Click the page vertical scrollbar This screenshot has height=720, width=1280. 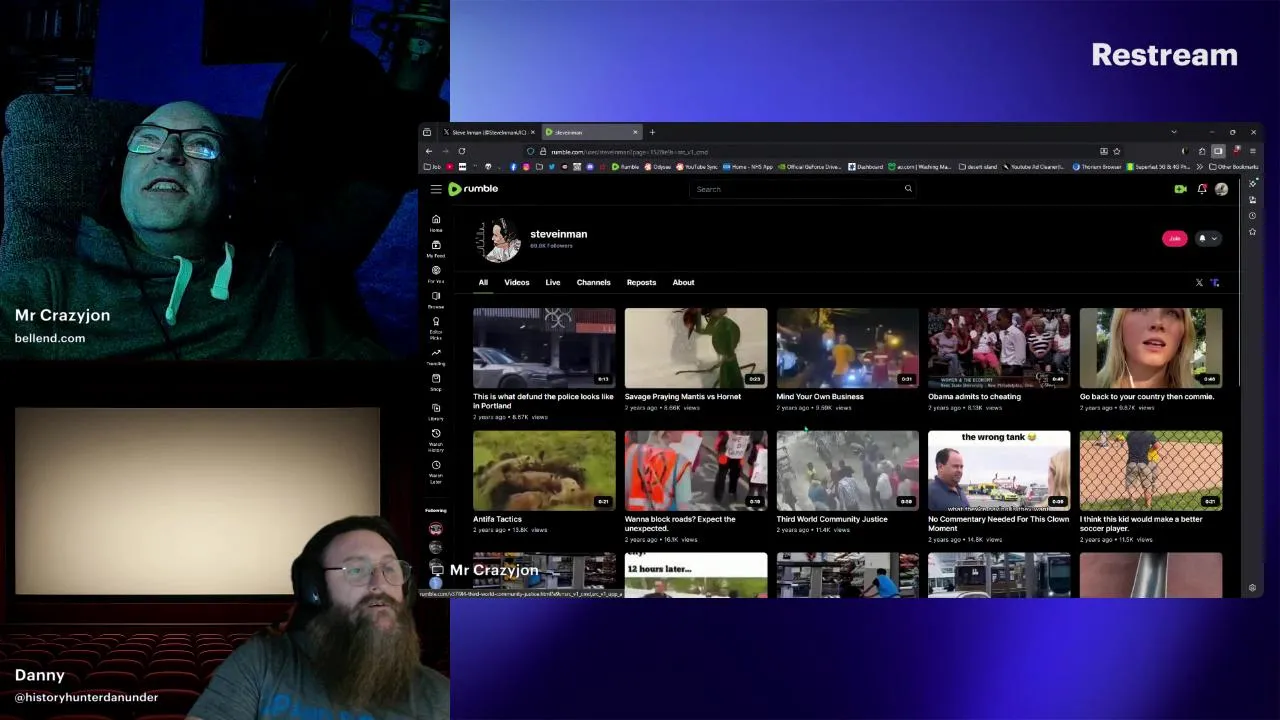(1241, 285)
